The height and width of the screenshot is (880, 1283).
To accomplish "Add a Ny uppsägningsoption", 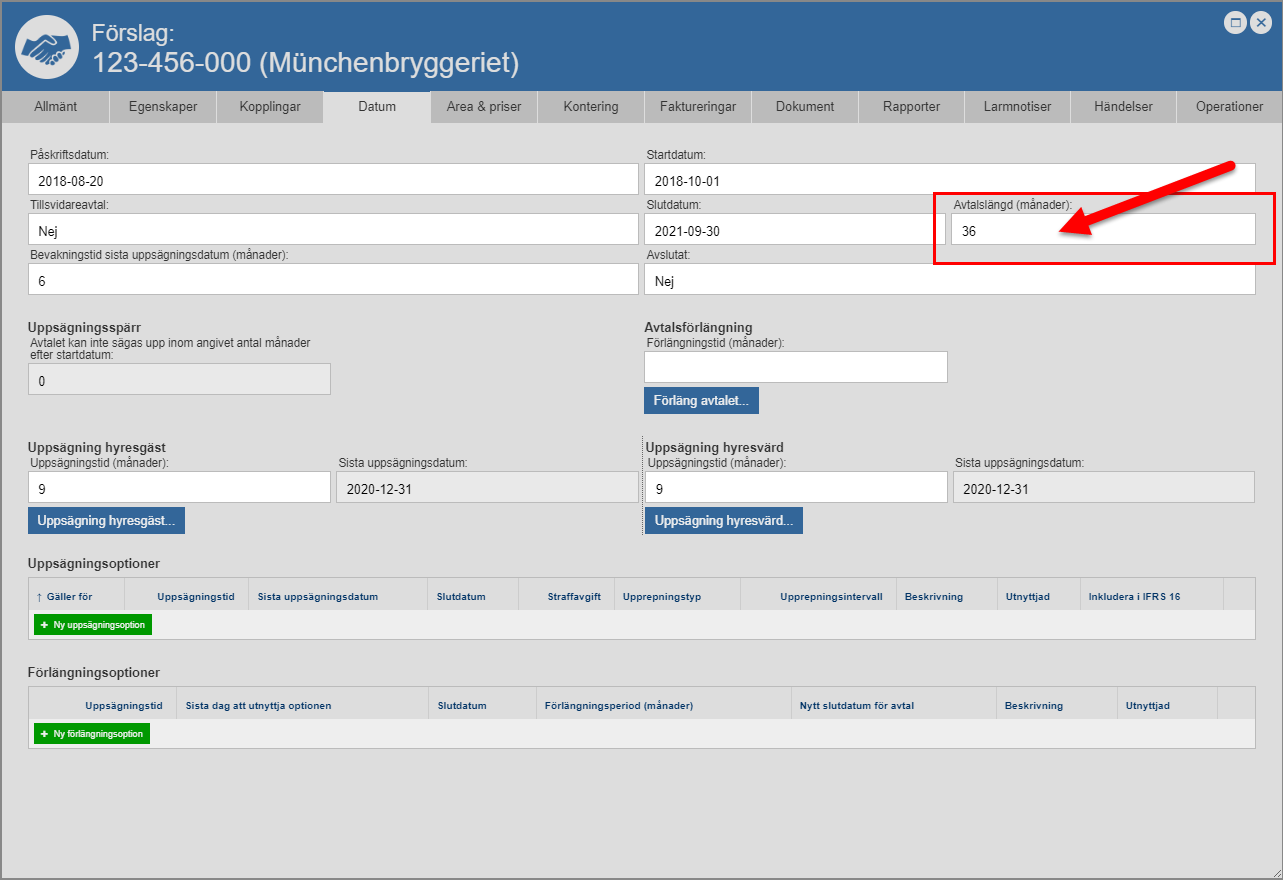I will (93, 625).
